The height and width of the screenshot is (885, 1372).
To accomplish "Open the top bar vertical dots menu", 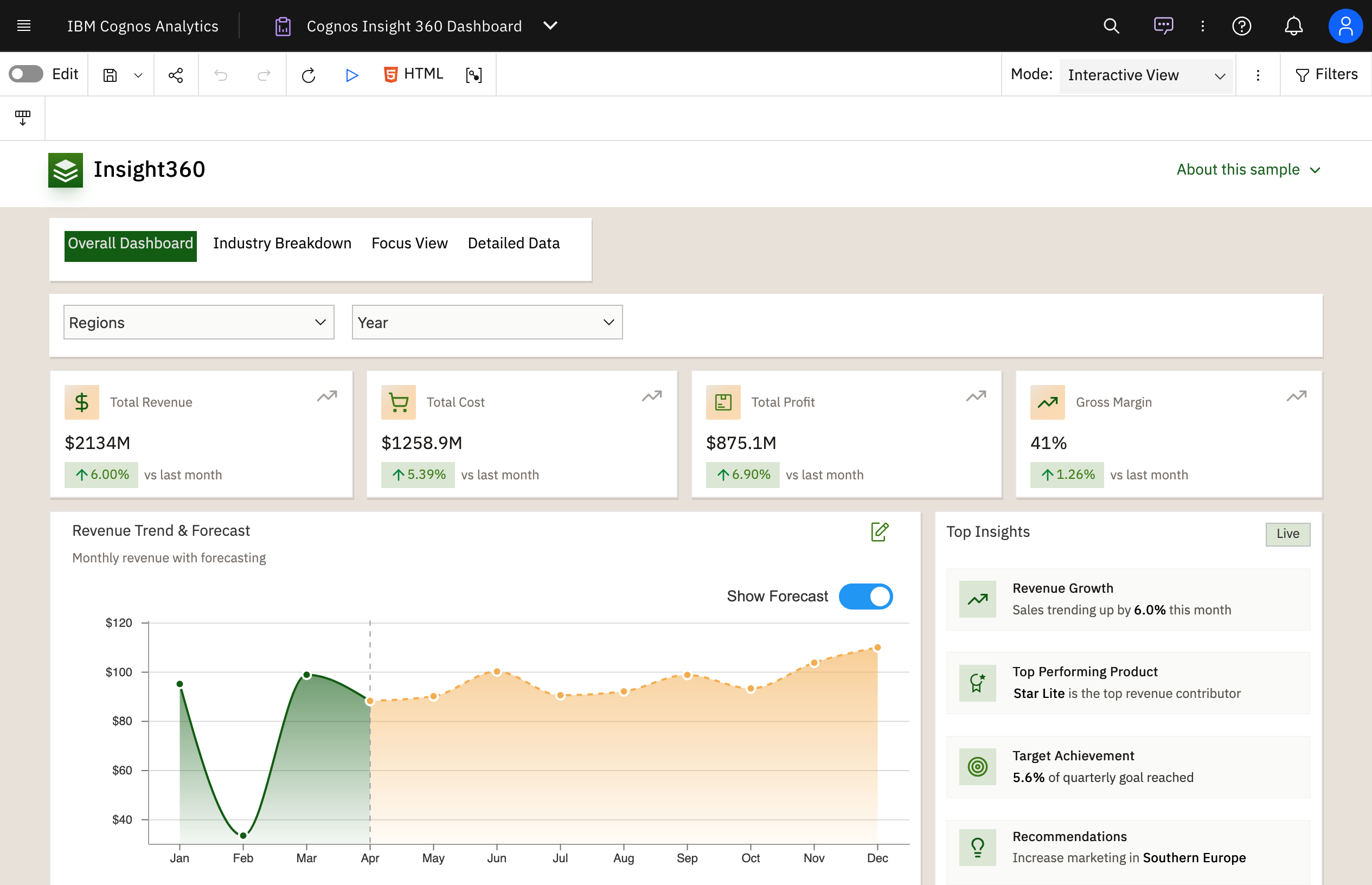I will (1202, 26).
